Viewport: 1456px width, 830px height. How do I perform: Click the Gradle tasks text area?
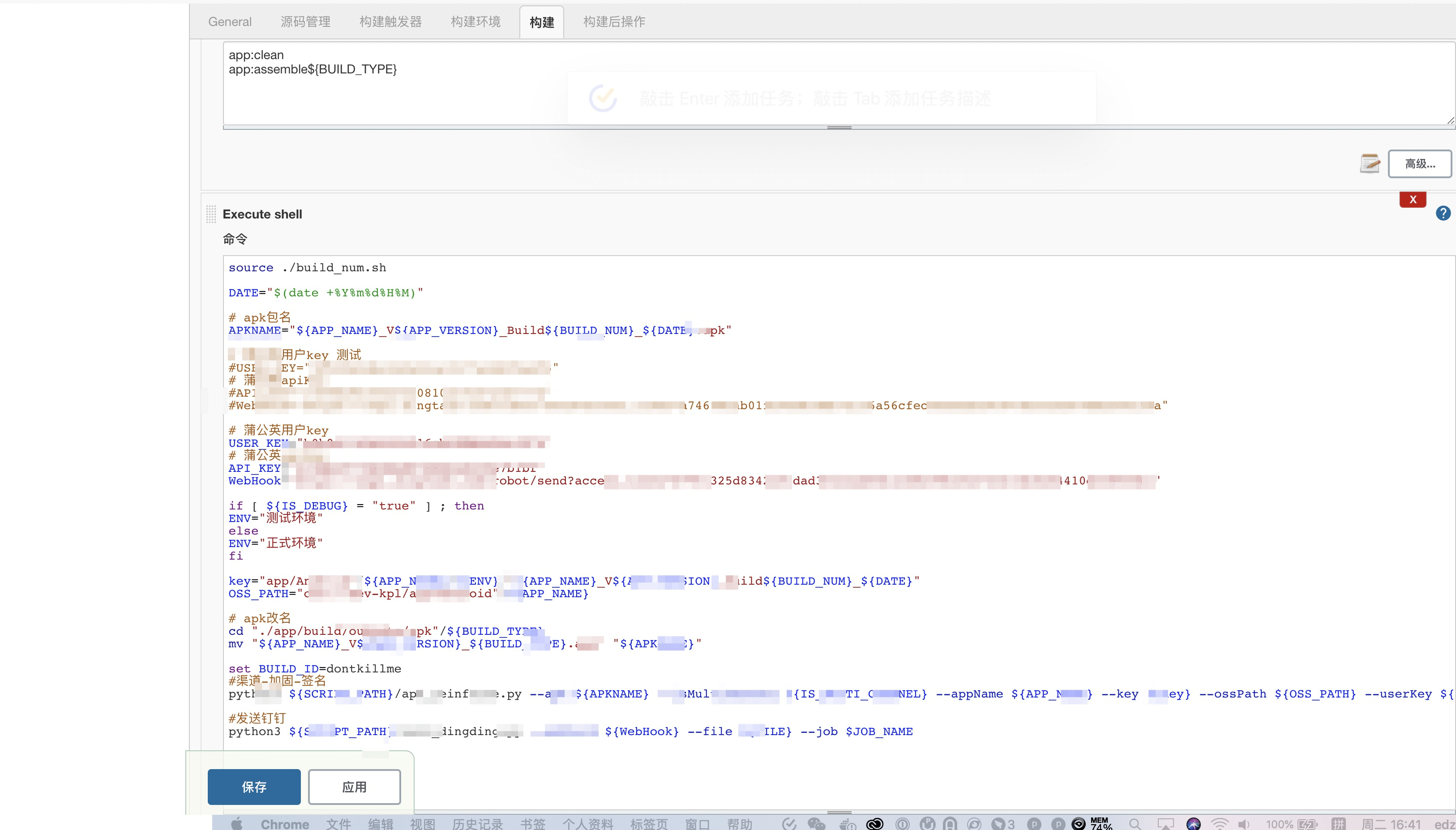tap(839, 83)
